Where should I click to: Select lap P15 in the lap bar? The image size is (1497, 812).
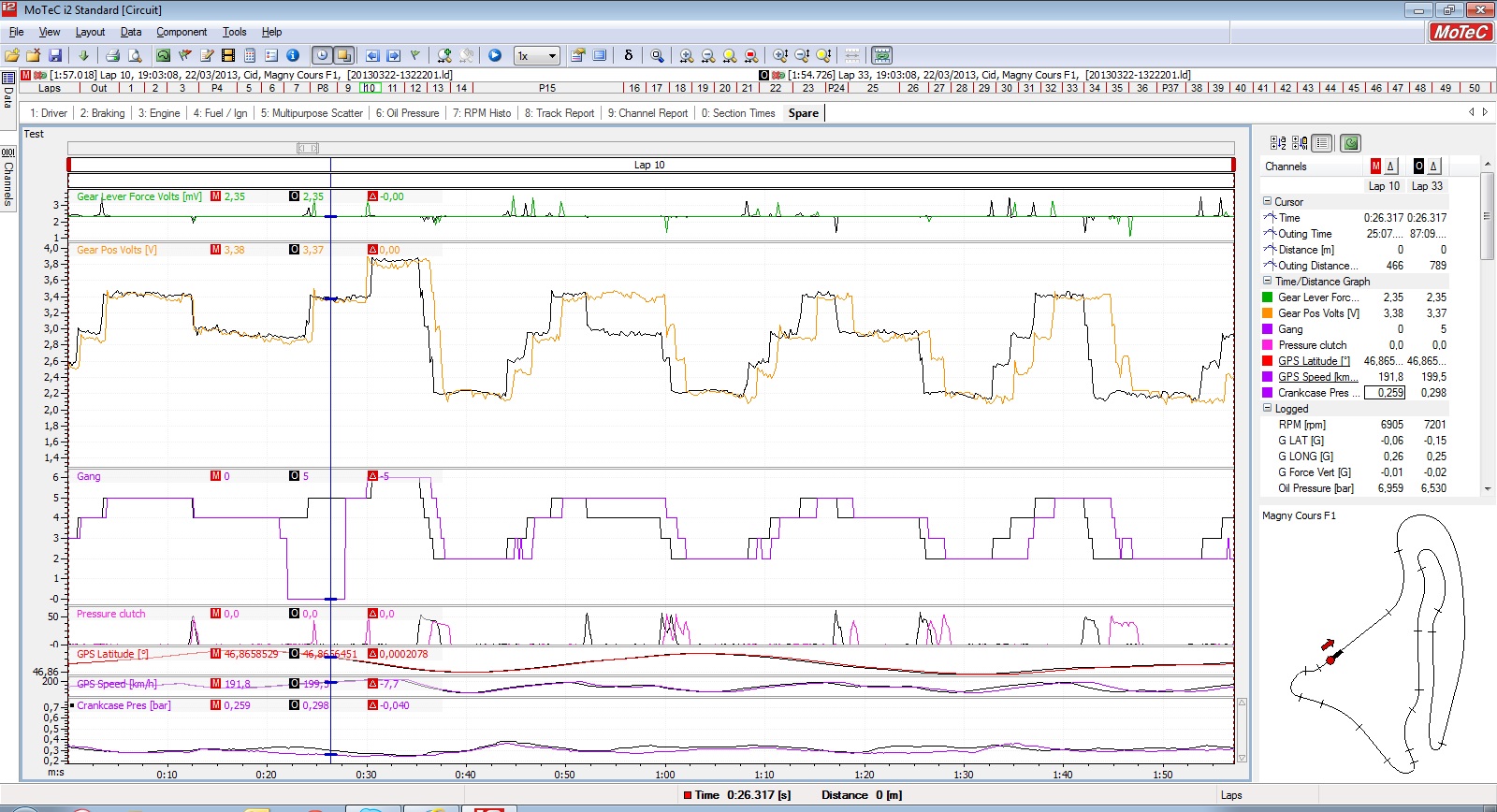click(x=547, y=88)
